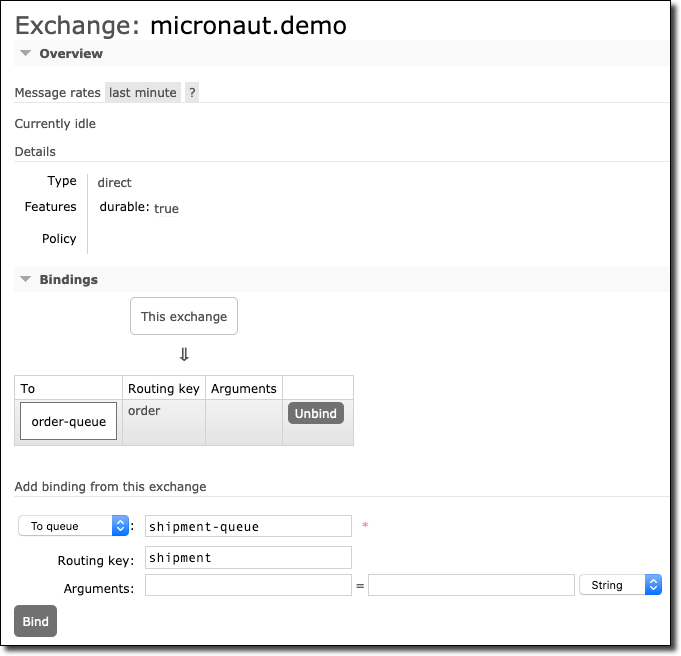
Task: Click the '?' help icon for message rates
Action: (192, 93)
